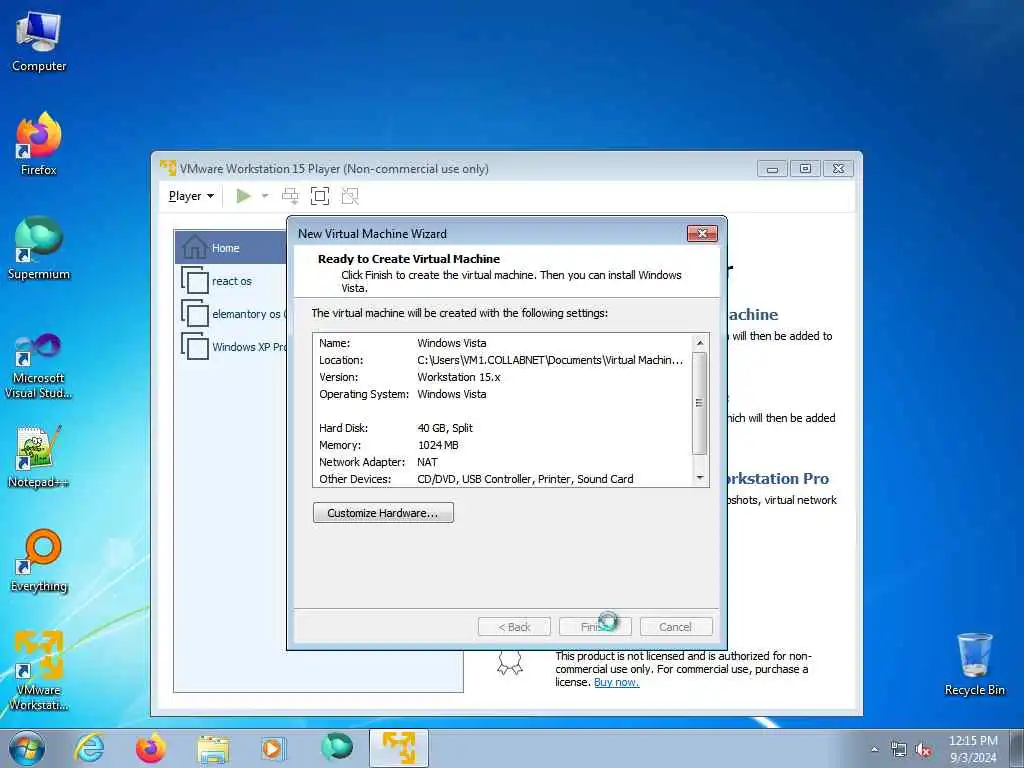The image size is (1024, 768).
Task: Select the react os virtual machine
Action: tap(231, 281)
